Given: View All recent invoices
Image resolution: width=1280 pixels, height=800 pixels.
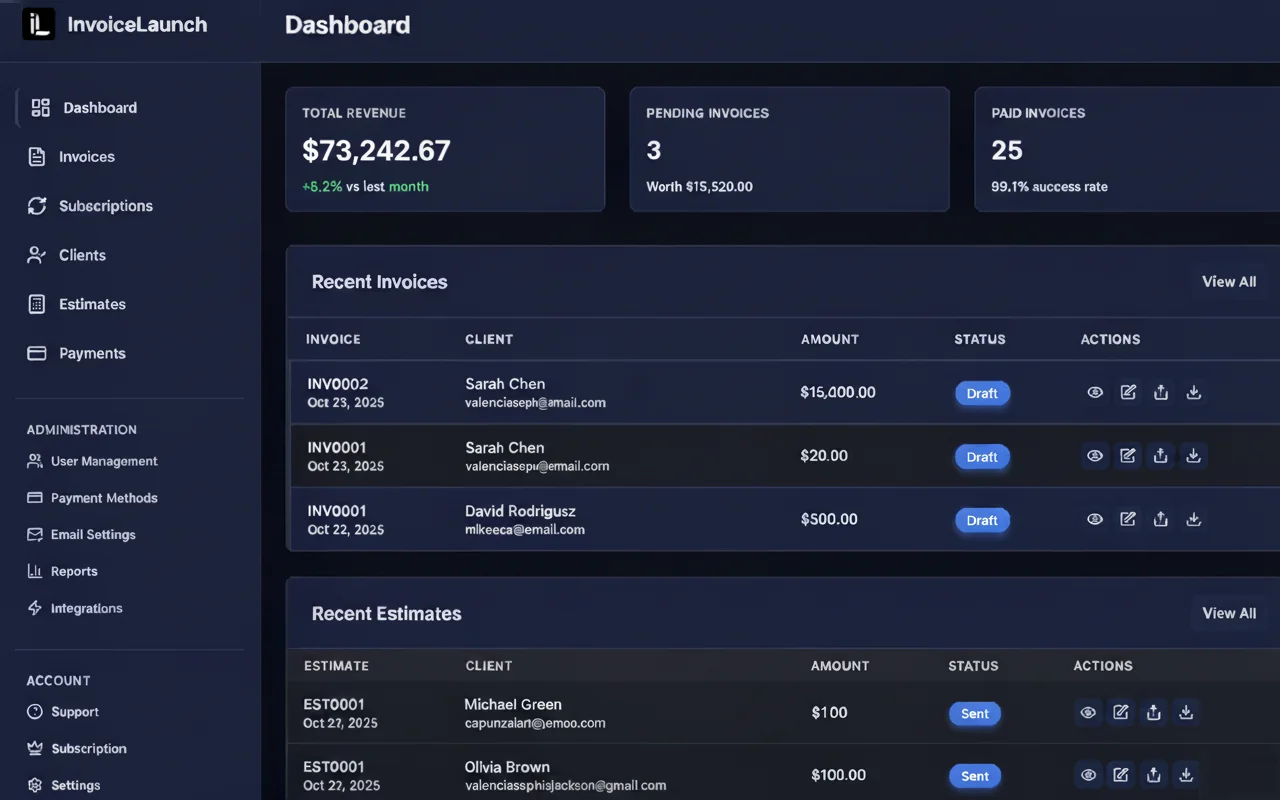Looking at the screenshot, I should coord(1228,281).
